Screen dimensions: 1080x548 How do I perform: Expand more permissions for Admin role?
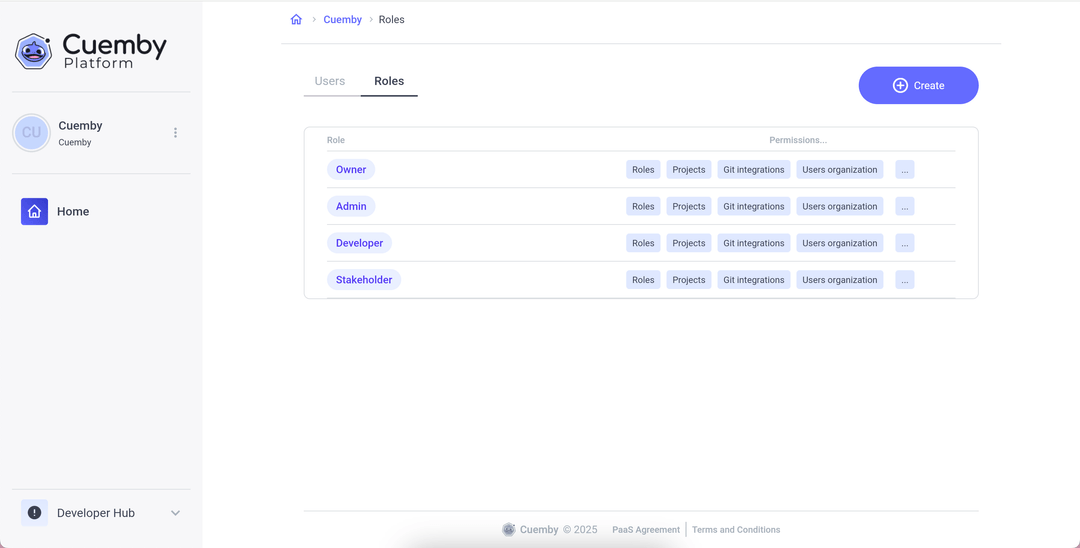click(904, 207)
